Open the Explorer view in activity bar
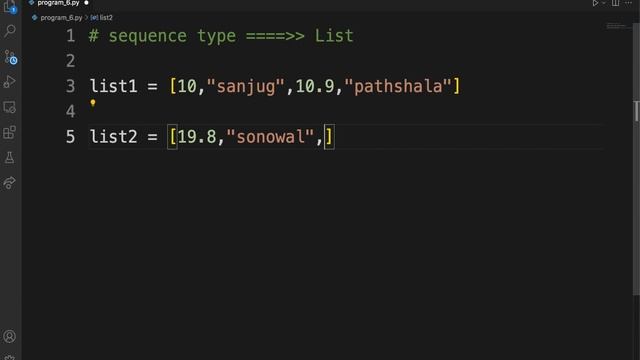 click(x=9, y=7)
